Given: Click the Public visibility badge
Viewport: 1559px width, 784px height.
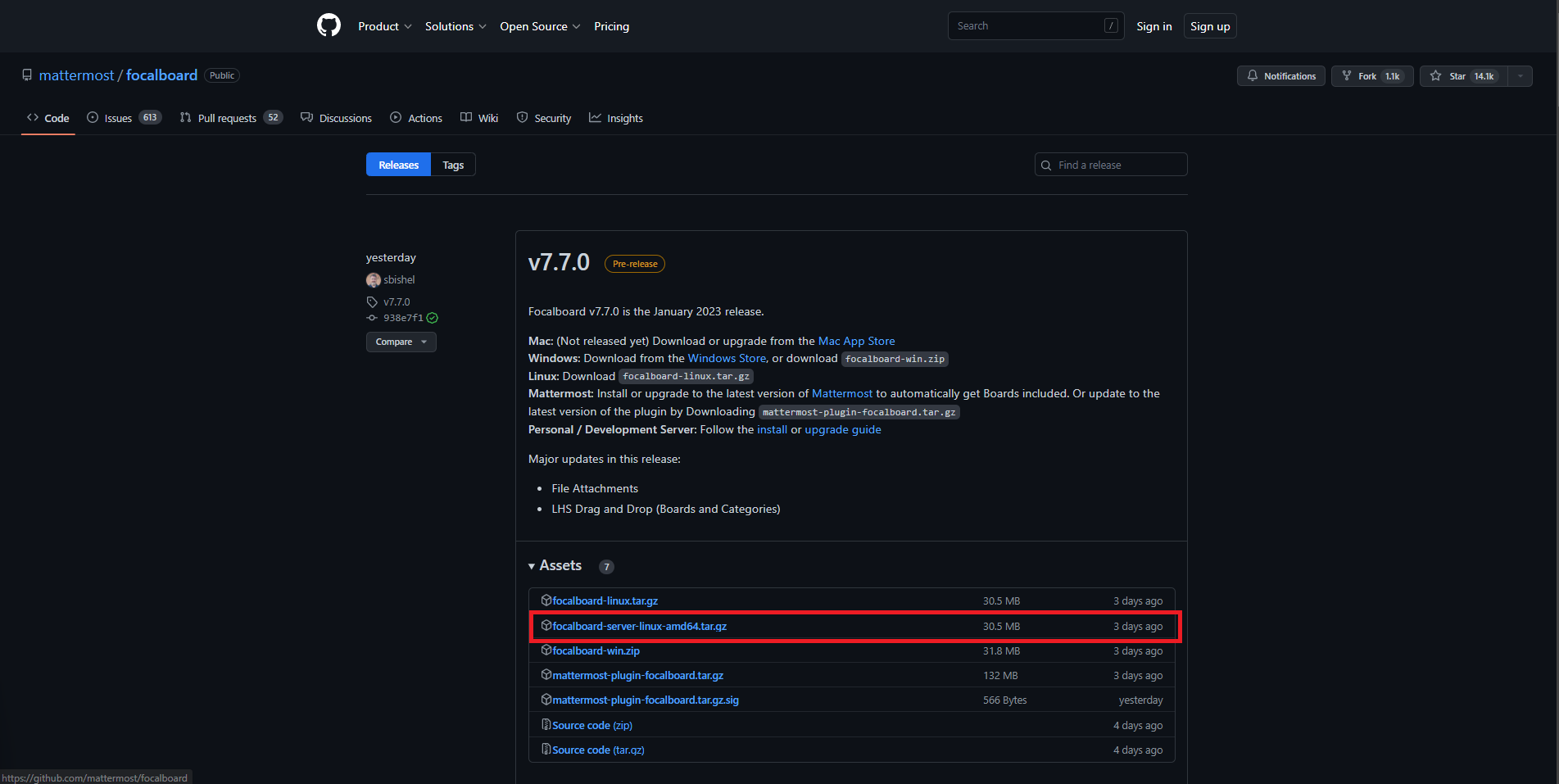Looking at the screenshot, I should point(222,75).
